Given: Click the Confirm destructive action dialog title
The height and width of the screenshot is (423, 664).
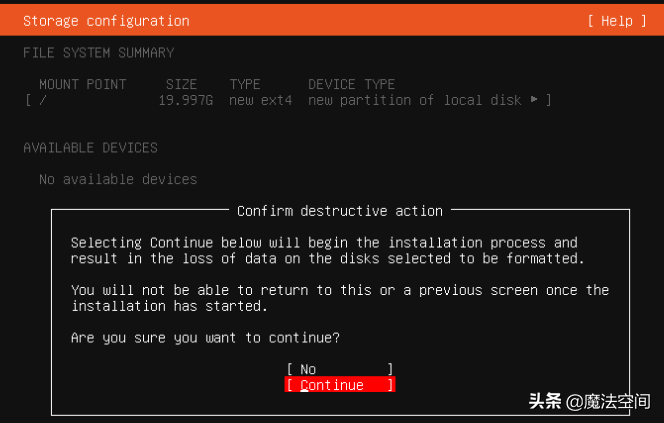Looking at the screenshot, I should point(340,211).
